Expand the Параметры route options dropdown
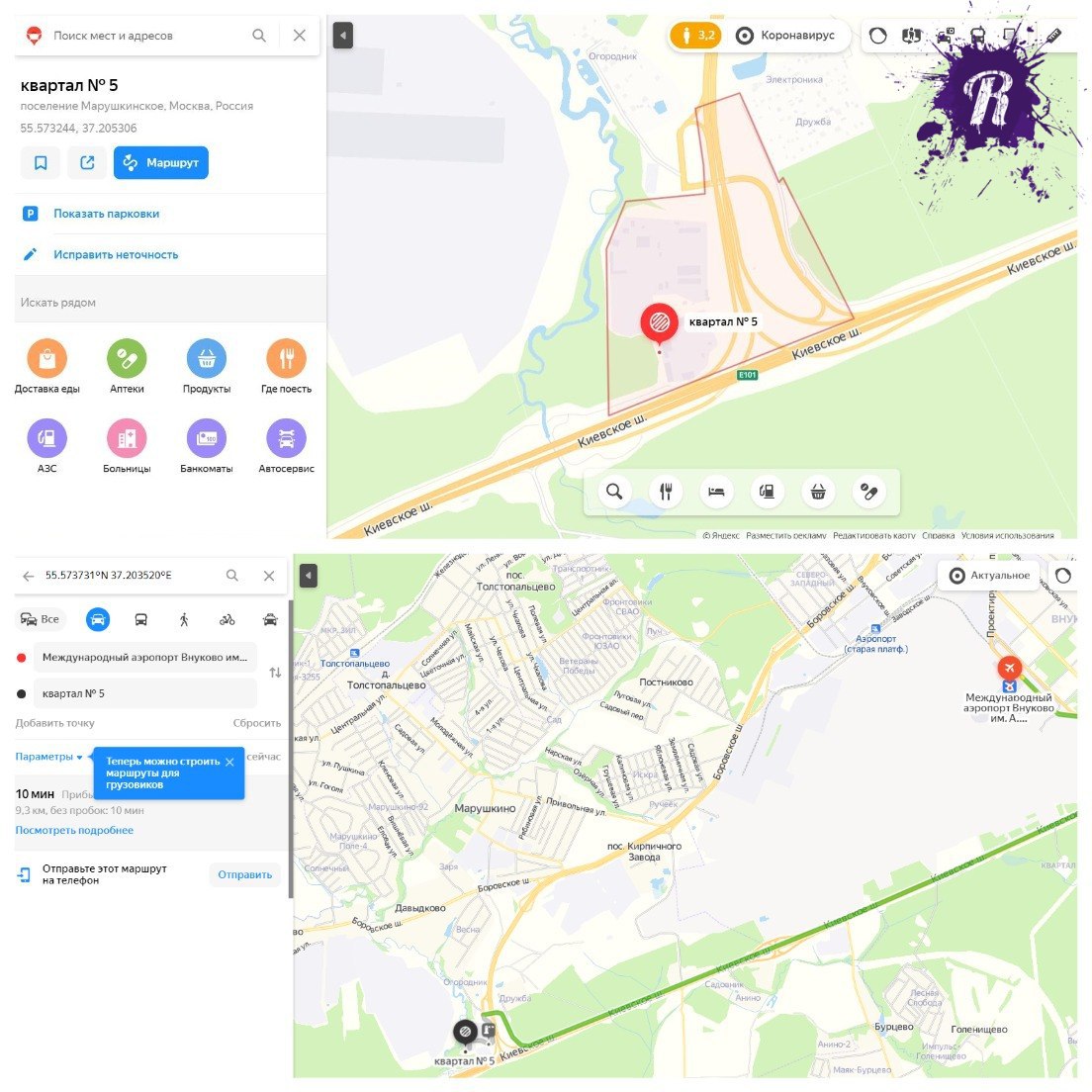This screenshot has height=1092, width=1092. pyautogui.click(x=48, y=757)
